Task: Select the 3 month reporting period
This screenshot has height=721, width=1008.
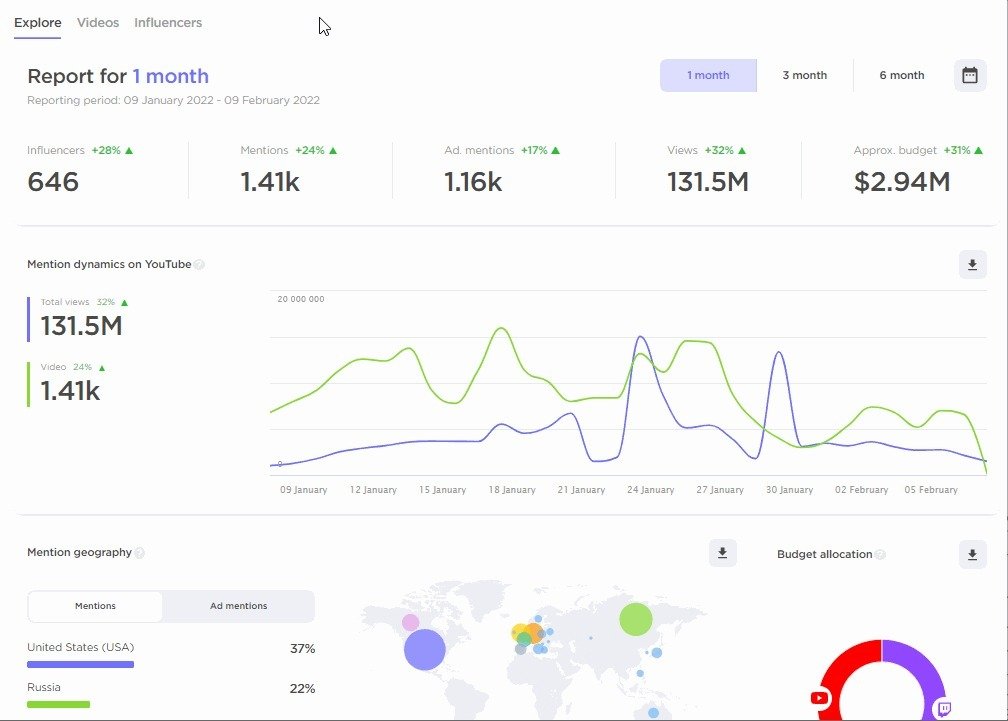Action: tap(805, 75)
